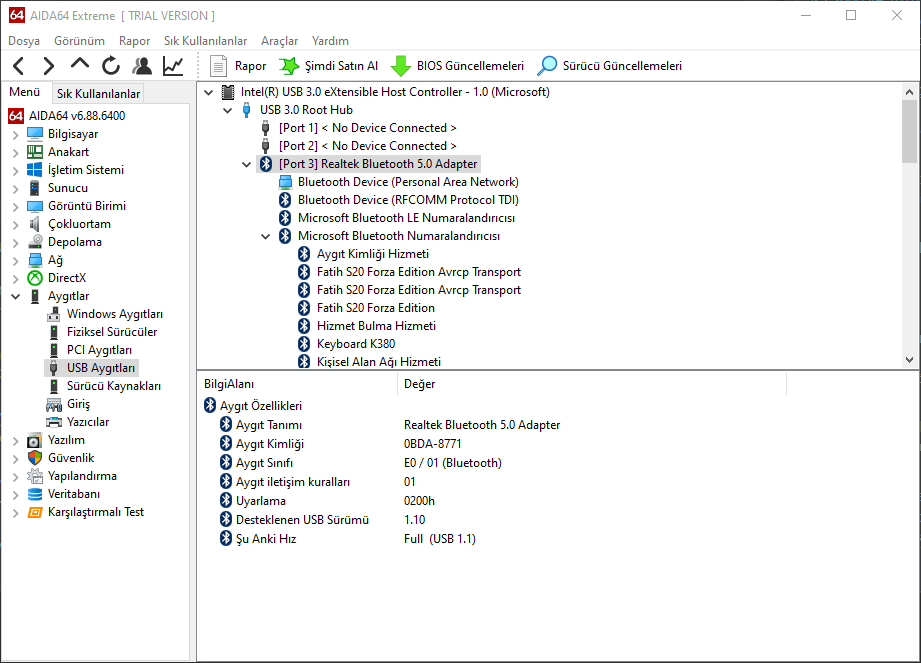Select Port 2 No Device Connected row

coord(367,146)
